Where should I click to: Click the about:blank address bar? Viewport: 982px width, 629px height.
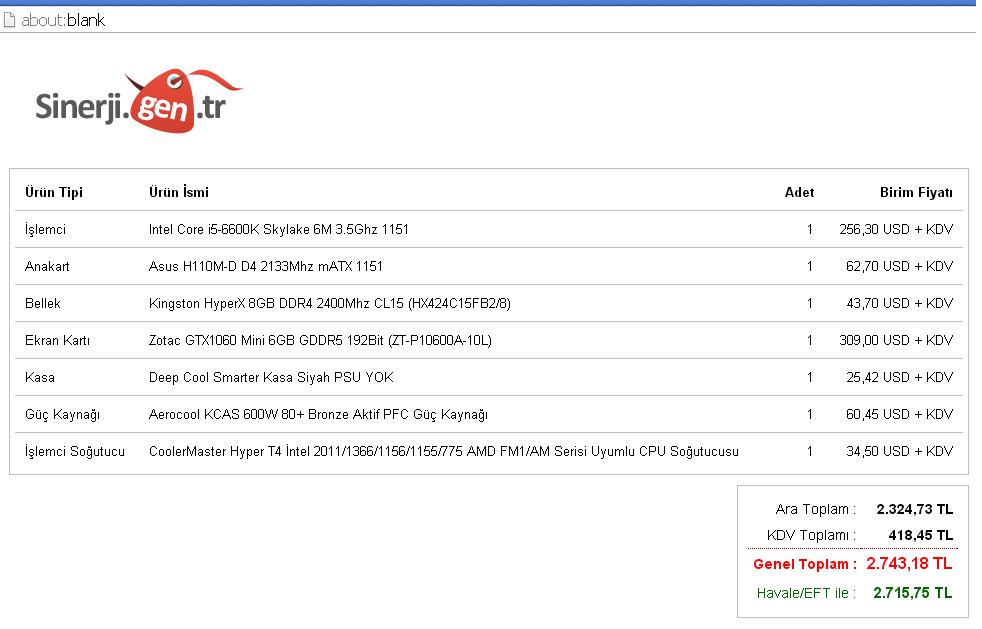(x=488, y=20)
